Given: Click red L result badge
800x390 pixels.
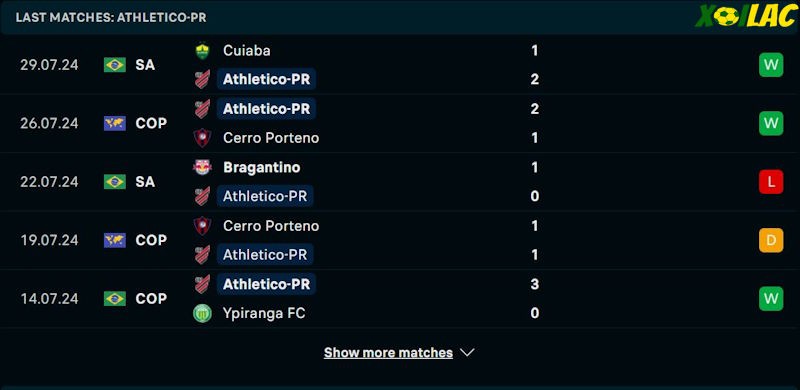Looking at the screenshot, I should [771, 182].
